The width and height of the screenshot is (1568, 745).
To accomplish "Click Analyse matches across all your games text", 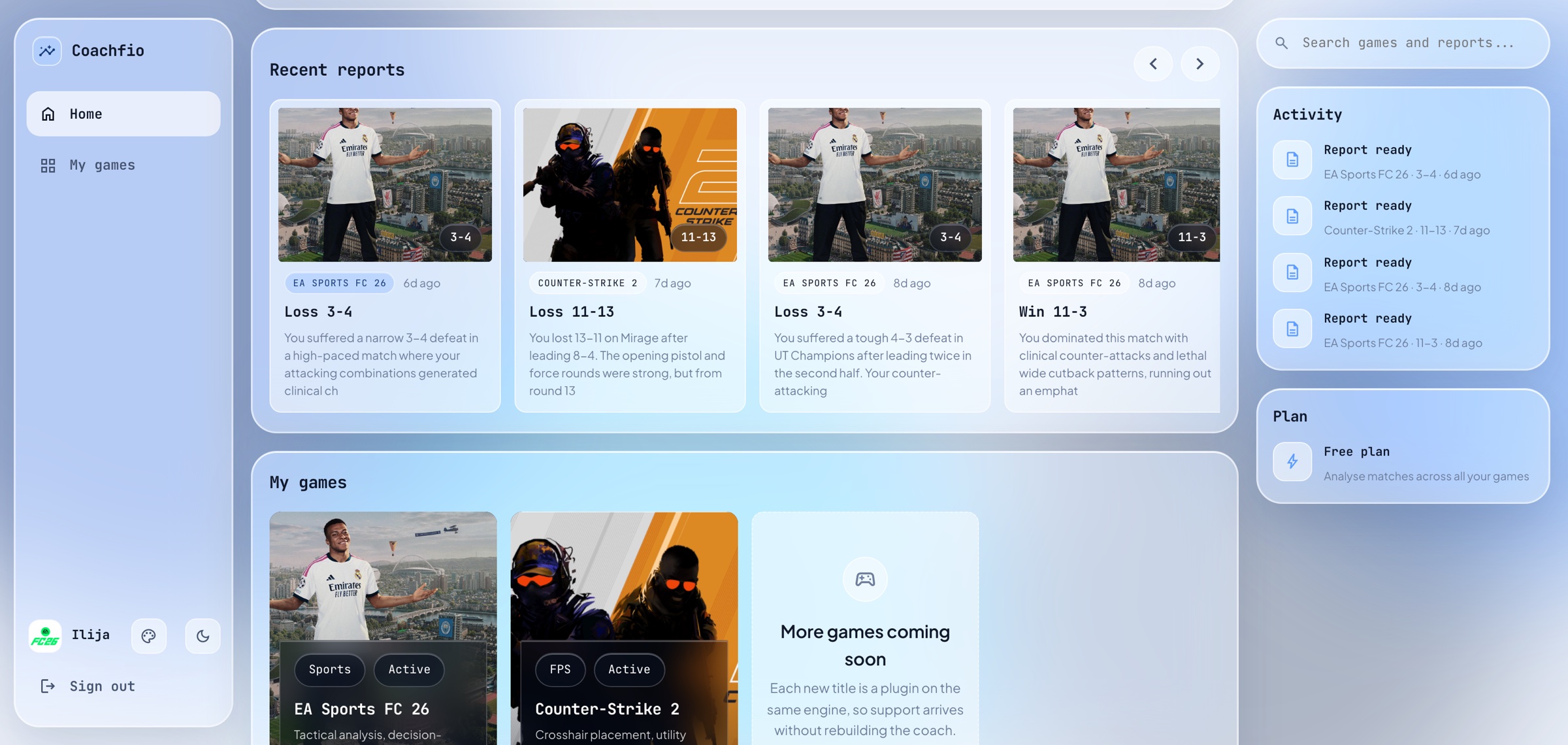I will [x=1426, y=476].
